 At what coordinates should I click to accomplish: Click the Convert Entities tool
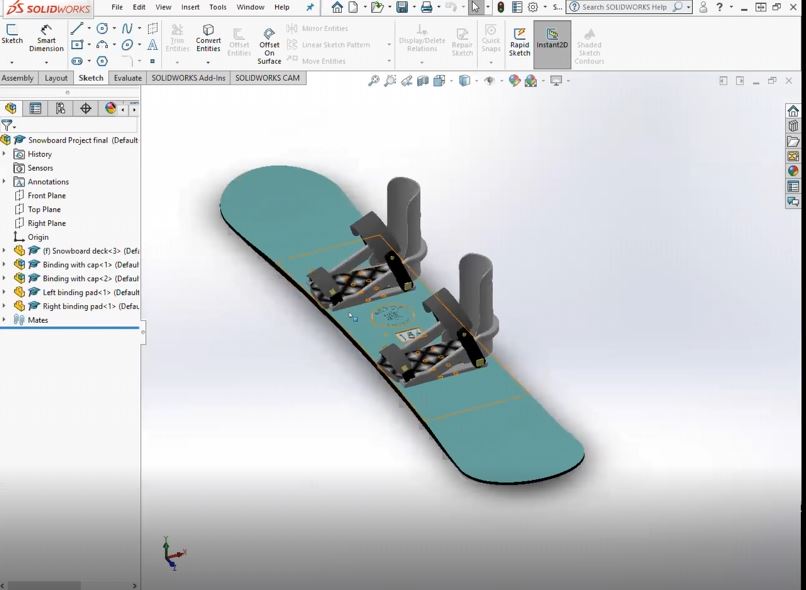click(x=208, y=37)
